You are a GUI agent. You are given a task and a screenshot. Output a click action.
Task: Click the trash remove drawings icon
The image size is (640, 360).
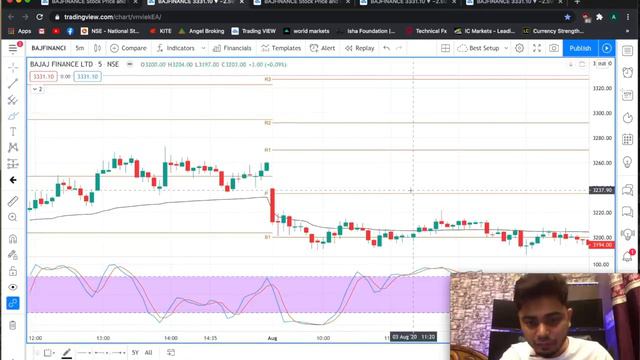[x=13, y=325]
